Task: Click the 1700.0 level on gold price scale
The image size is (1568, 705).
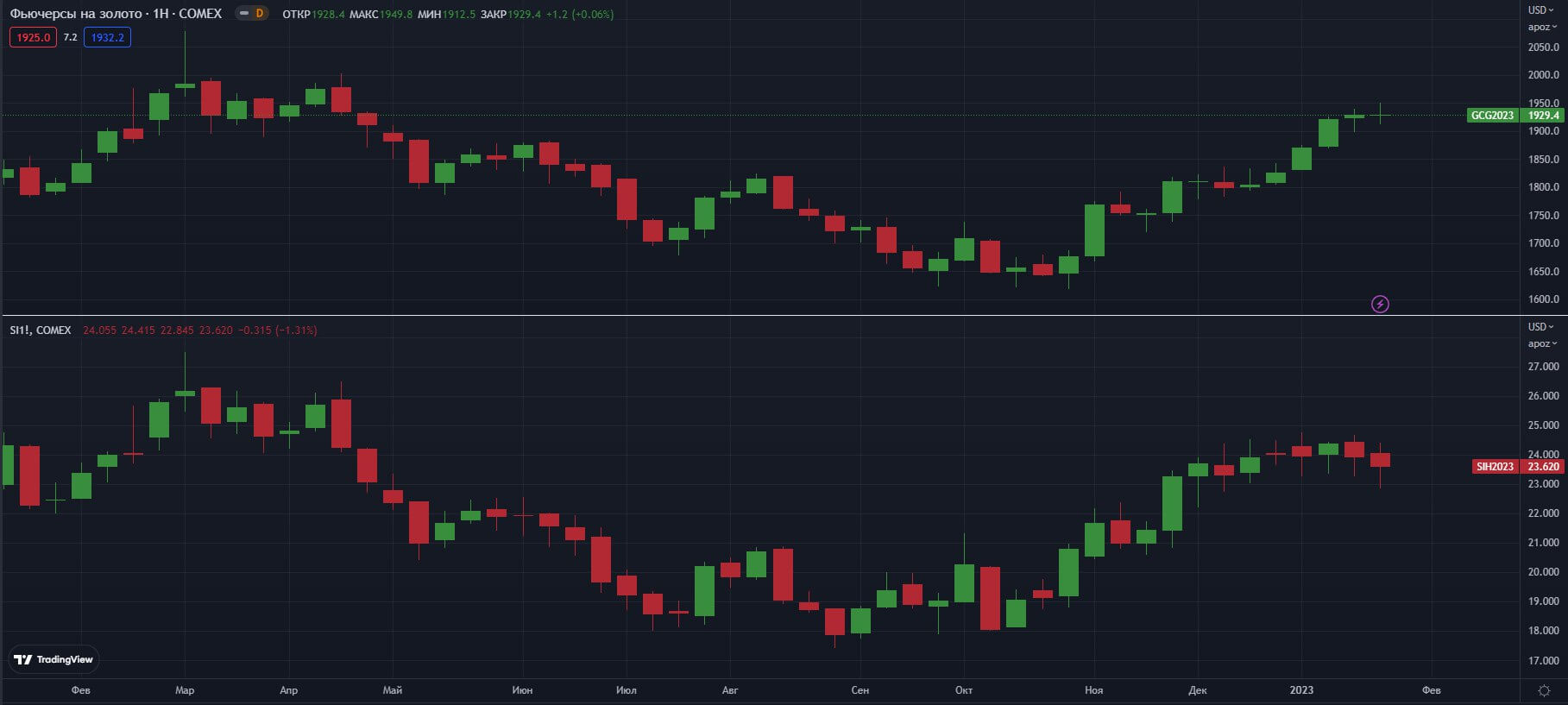Action: 1544,243
